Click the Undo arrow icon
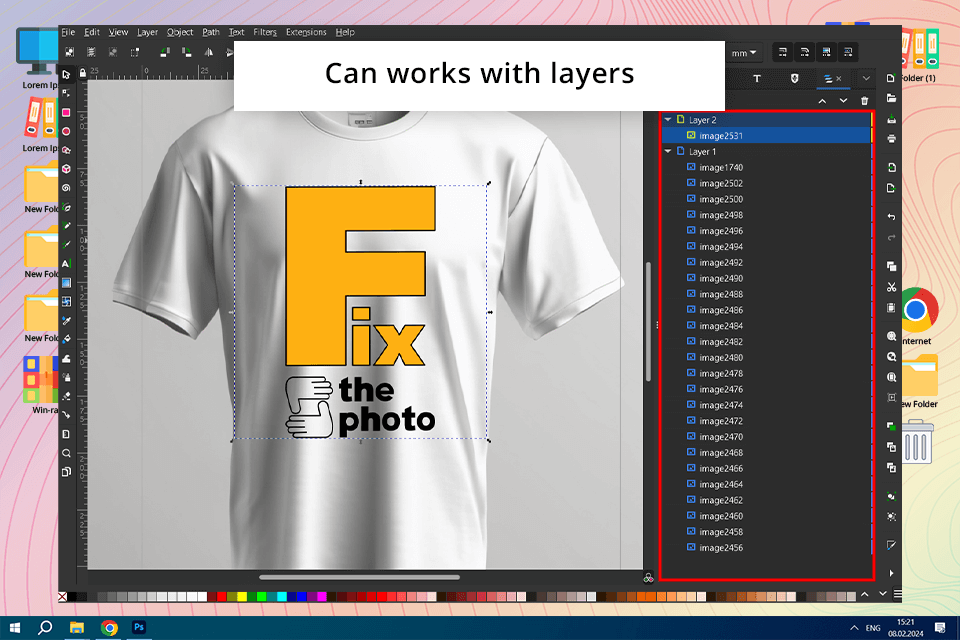Image resolution: width=960 pixels, height=640 pixels. point(891,217)
